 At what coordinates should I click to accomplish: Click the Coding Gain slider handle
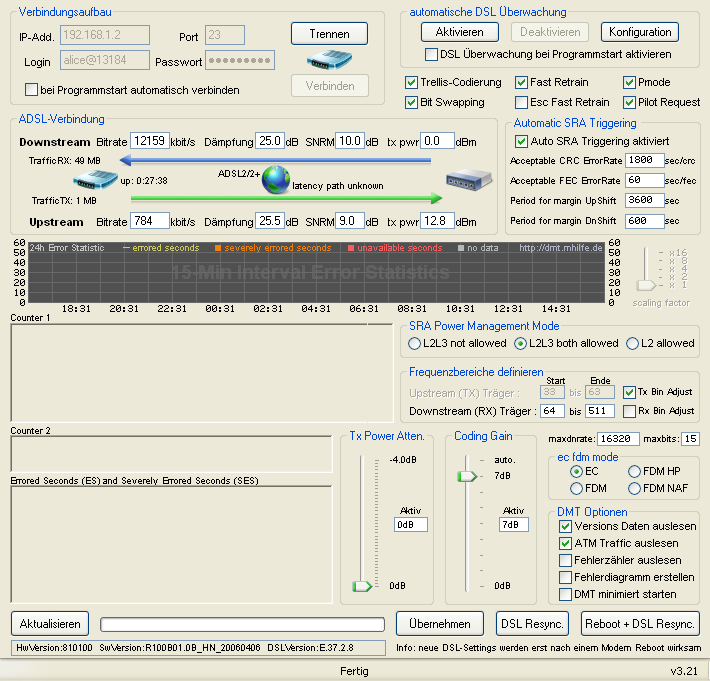coord(466,477)
